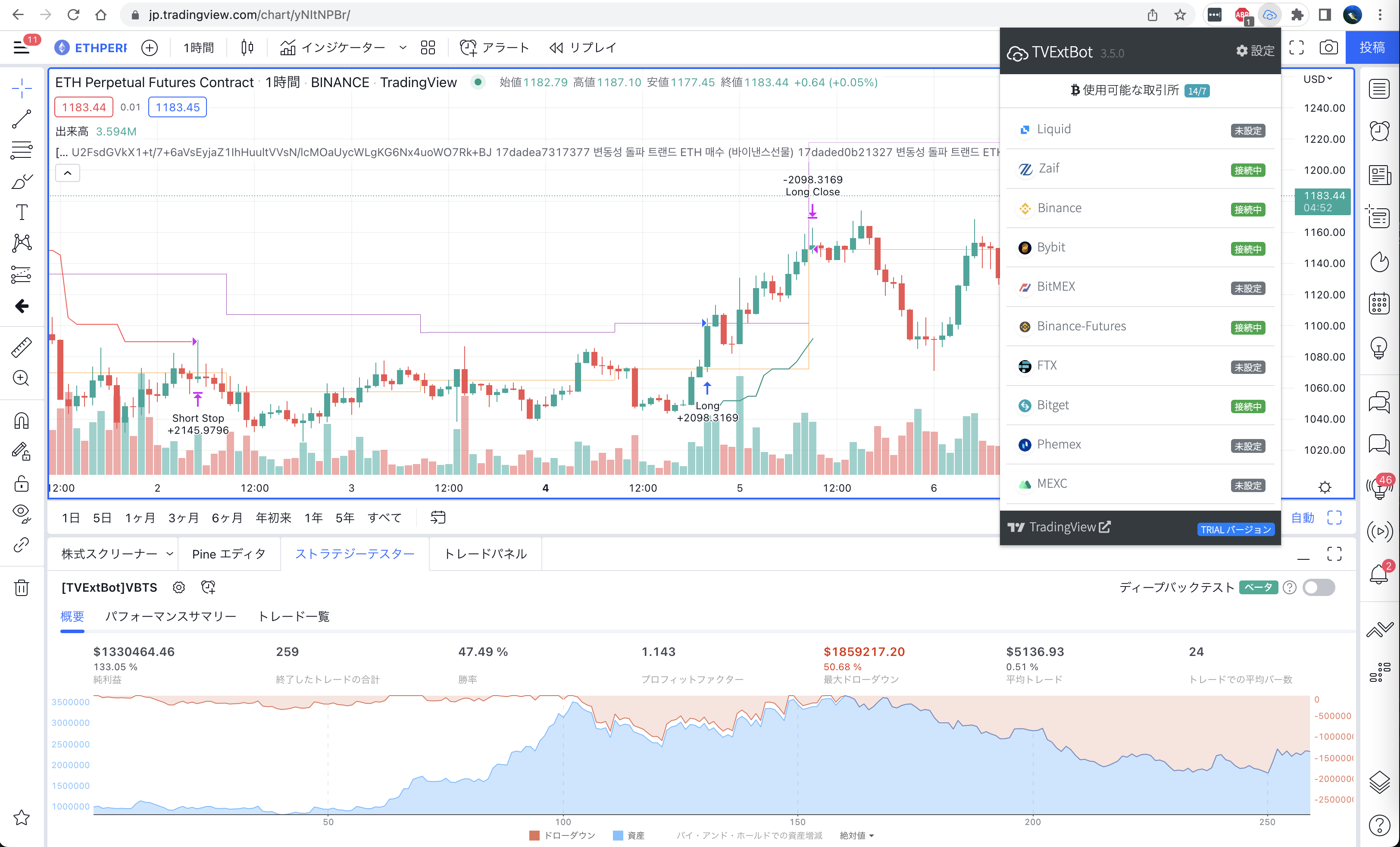Open the 絶対値 dropdown below the chart
Screen dimensions: 1400x847
pos(857,835)
